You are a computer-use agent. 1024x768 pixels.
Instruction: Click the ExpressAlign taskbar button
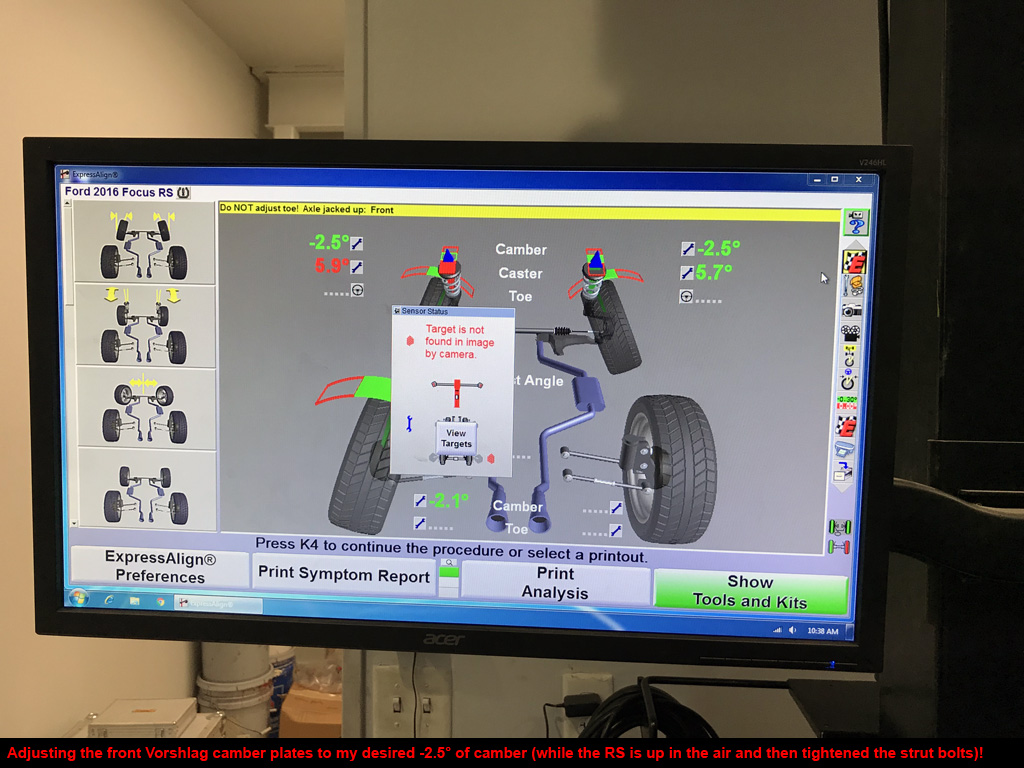click(x=219, y=605)
